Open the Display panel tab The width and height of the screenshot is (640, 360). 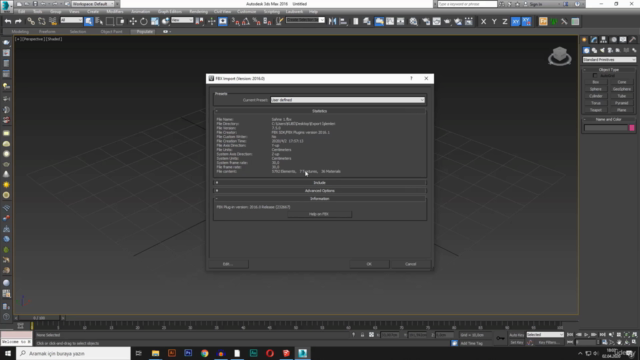(623, 40)
